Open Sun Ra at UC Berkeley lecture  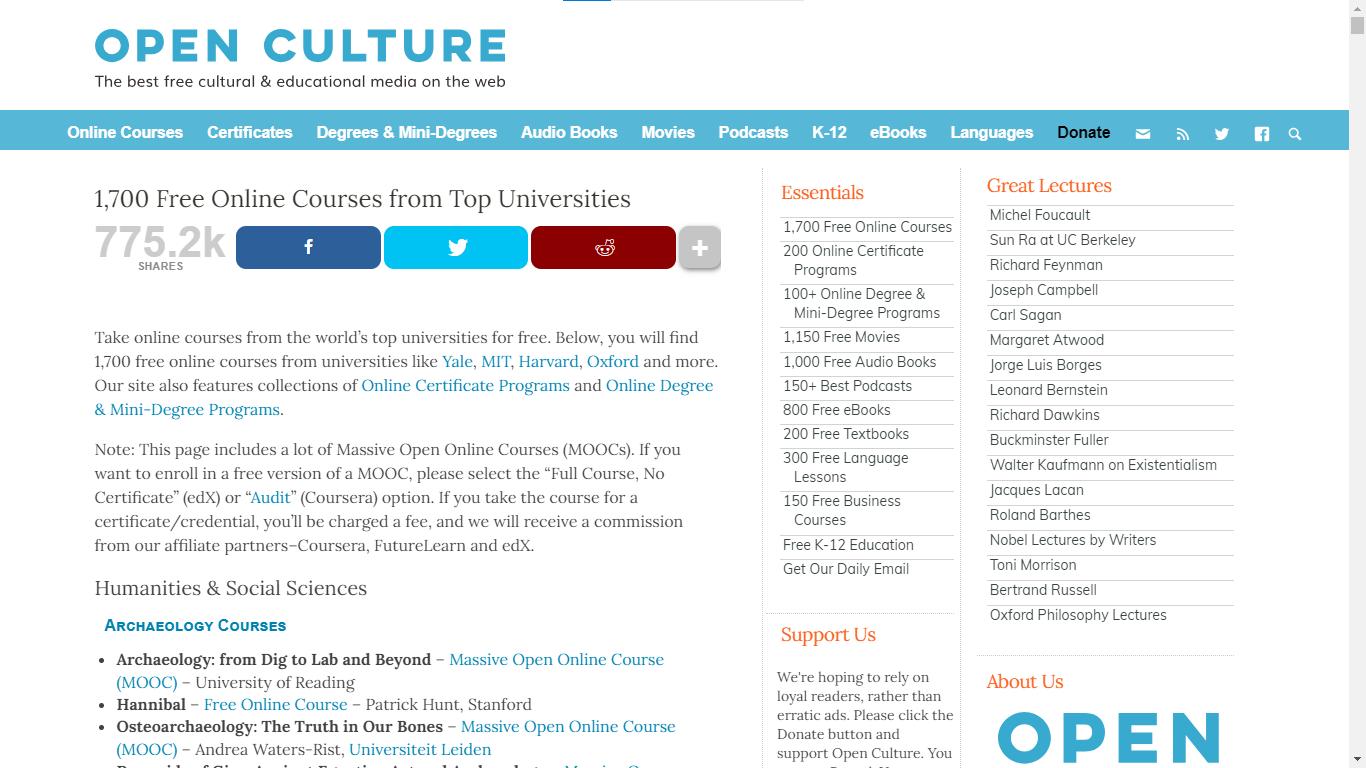tap(1062, 240)
